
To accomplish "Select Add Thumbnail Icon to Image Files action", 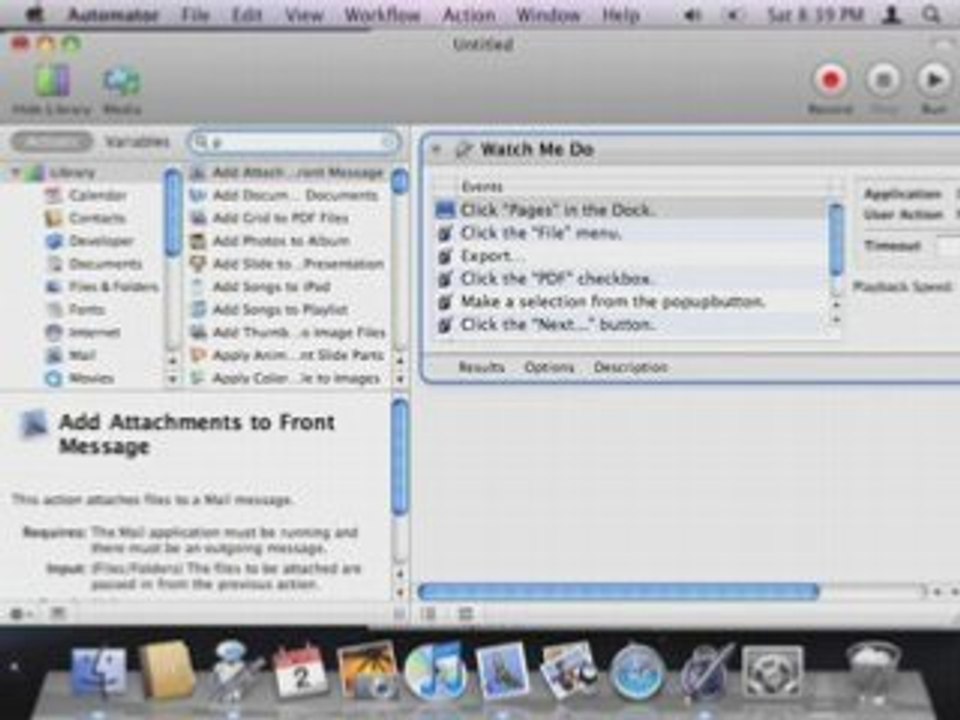I will tap(288, 332).
